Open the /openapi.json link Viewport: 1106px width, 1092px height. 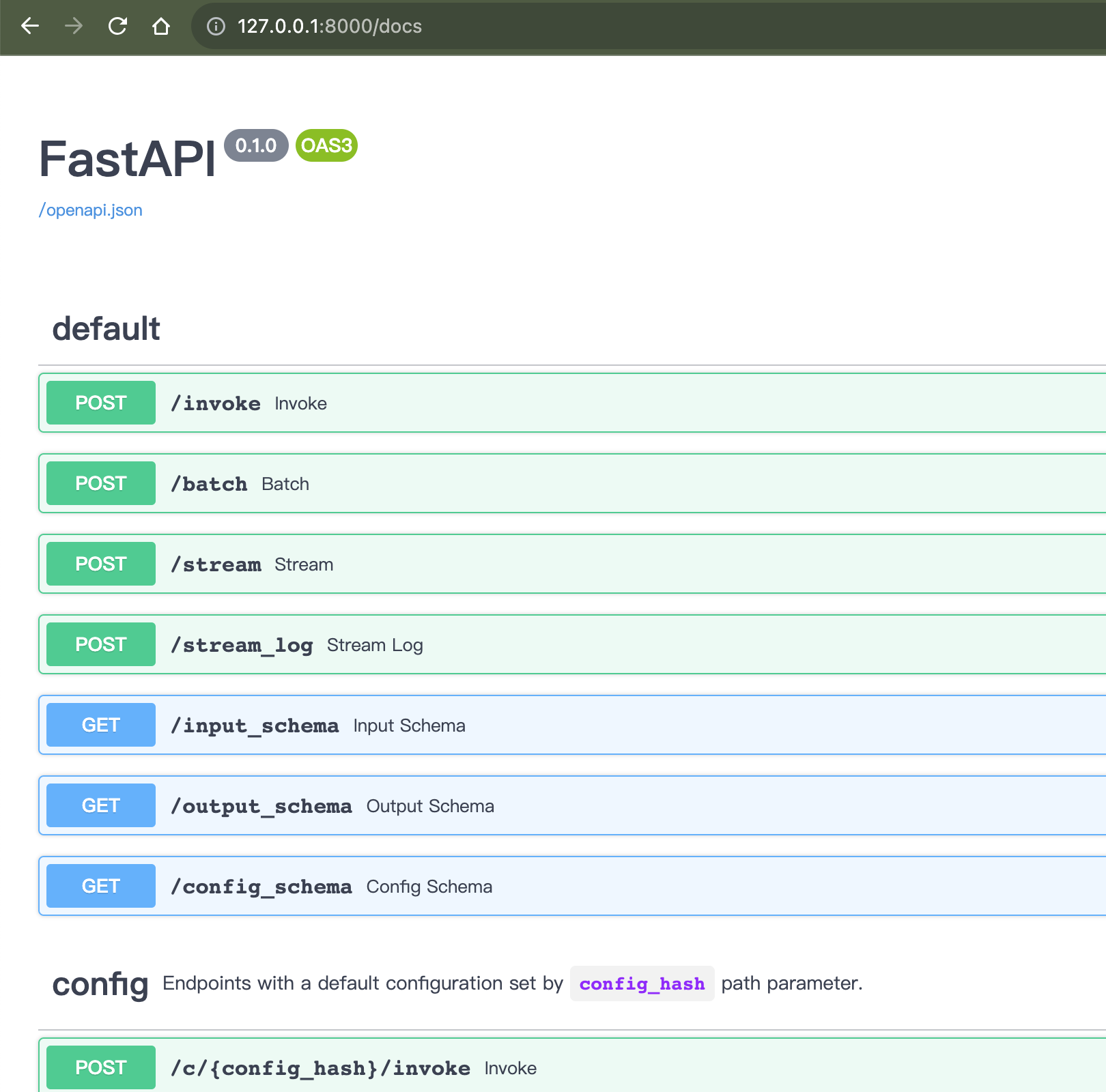coord(89,210)
